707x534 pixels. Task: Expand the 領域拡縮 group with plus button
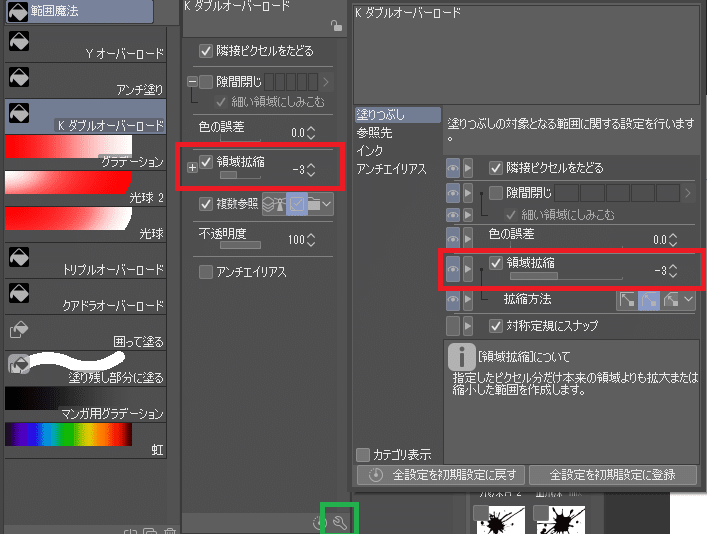point(193,168)
